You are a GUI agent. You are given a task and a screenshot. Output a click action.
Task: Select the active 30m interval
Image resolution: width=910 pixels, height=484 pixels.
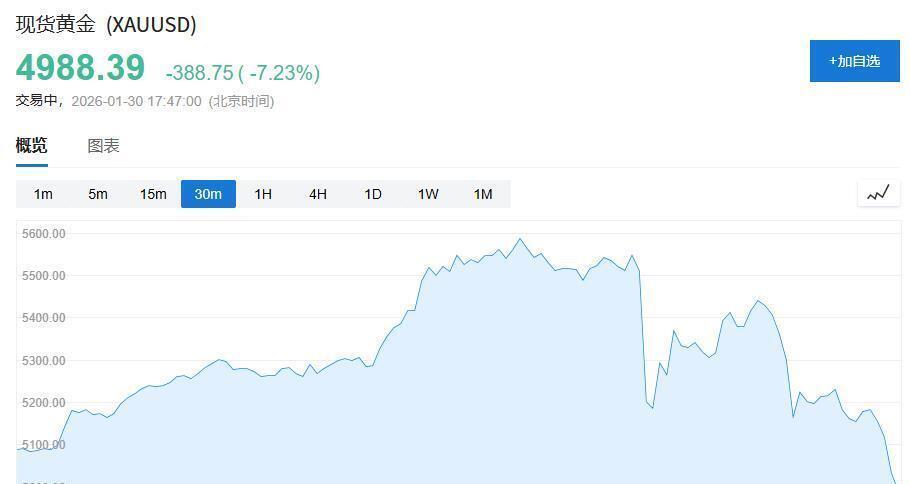coord(208,194)
